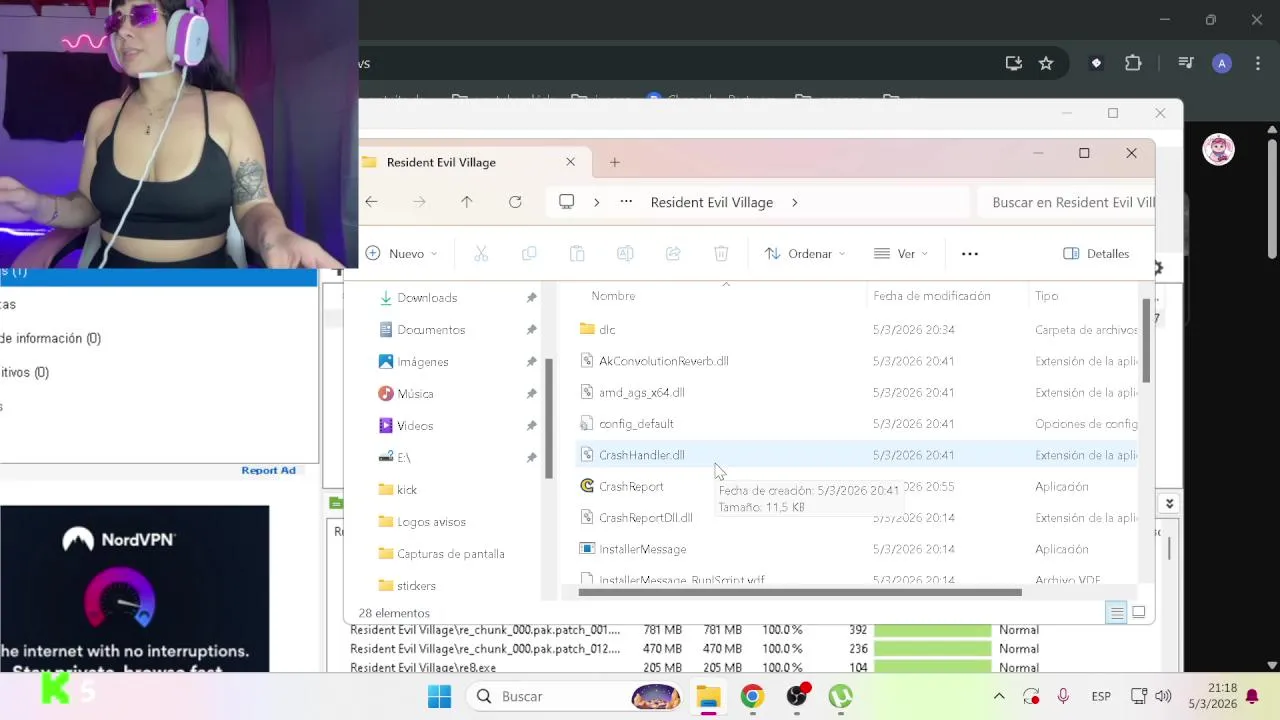Open E:\ drive in navigation pane
The height and width of the screenshot is (720, 1280).
404,458
